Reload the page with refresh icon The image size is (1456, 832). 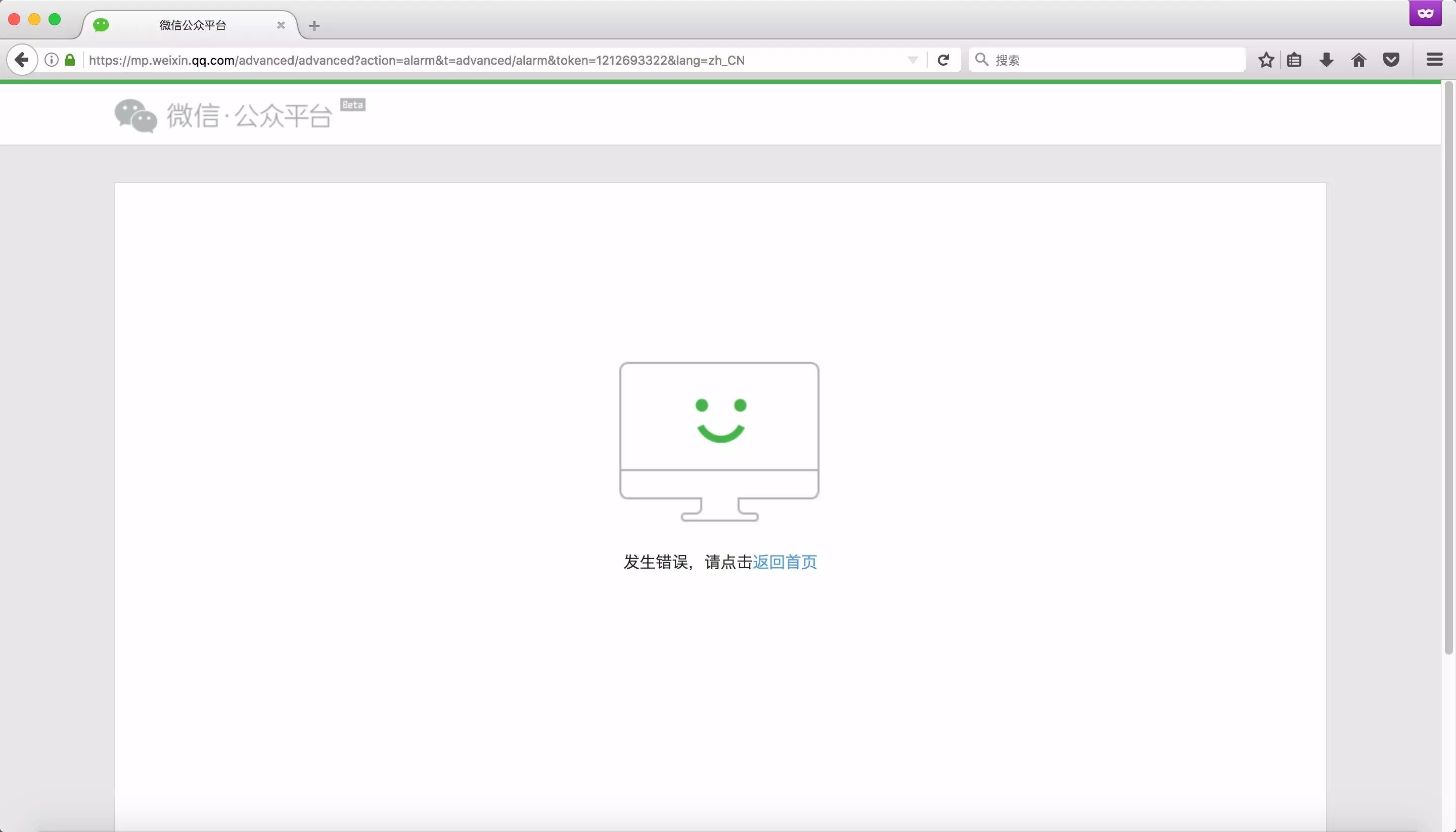943,60
